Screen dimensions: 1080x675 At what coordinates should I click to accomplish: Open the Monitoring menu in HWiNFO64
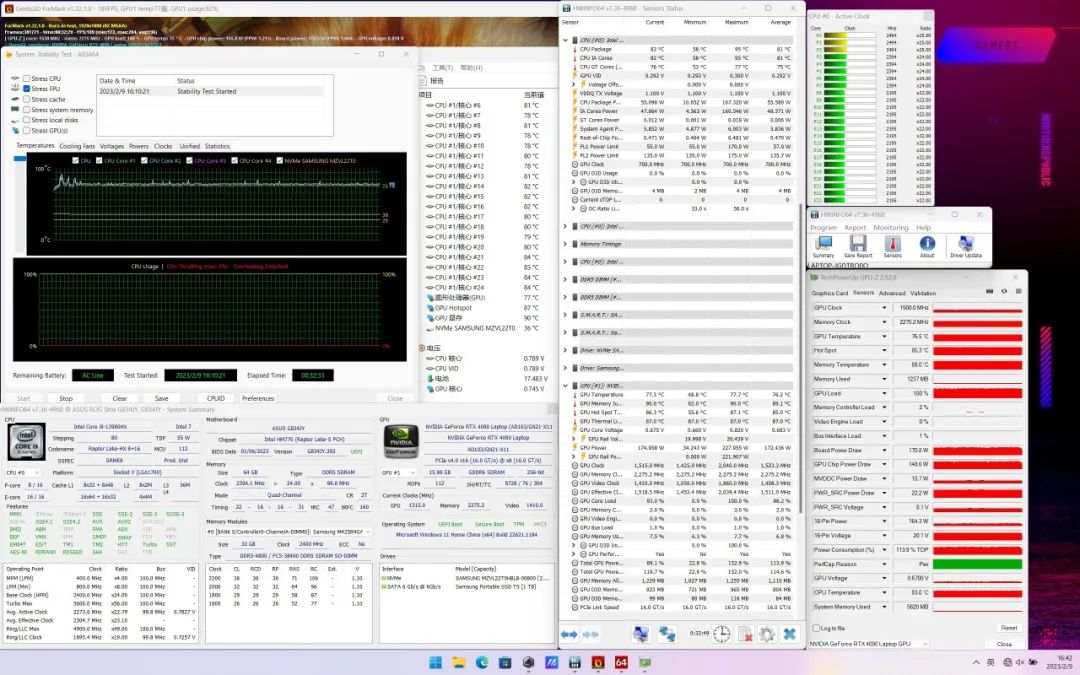point(890,227)
